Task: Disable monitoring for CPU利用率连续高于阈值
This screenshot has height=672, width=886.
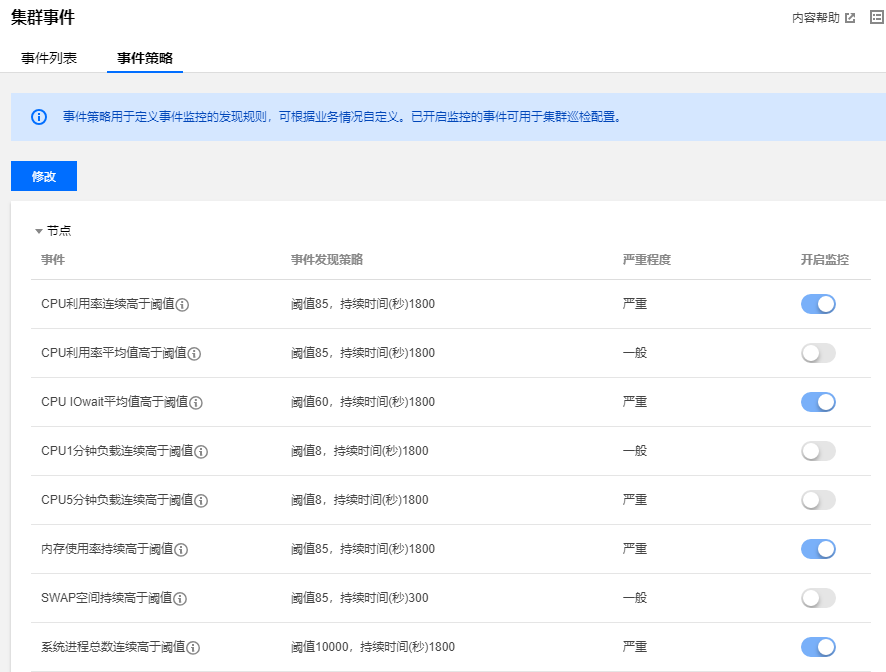Action: [818, 304]
